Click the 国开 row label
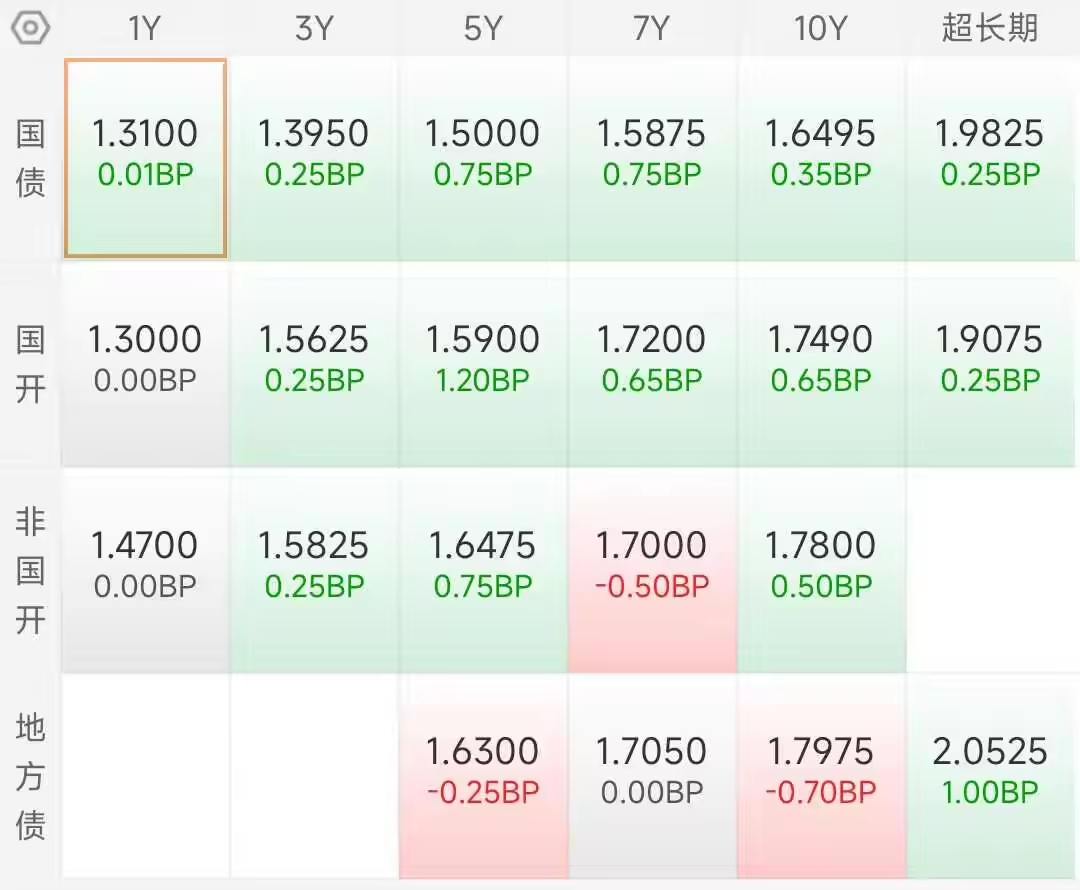 [30, 364]
